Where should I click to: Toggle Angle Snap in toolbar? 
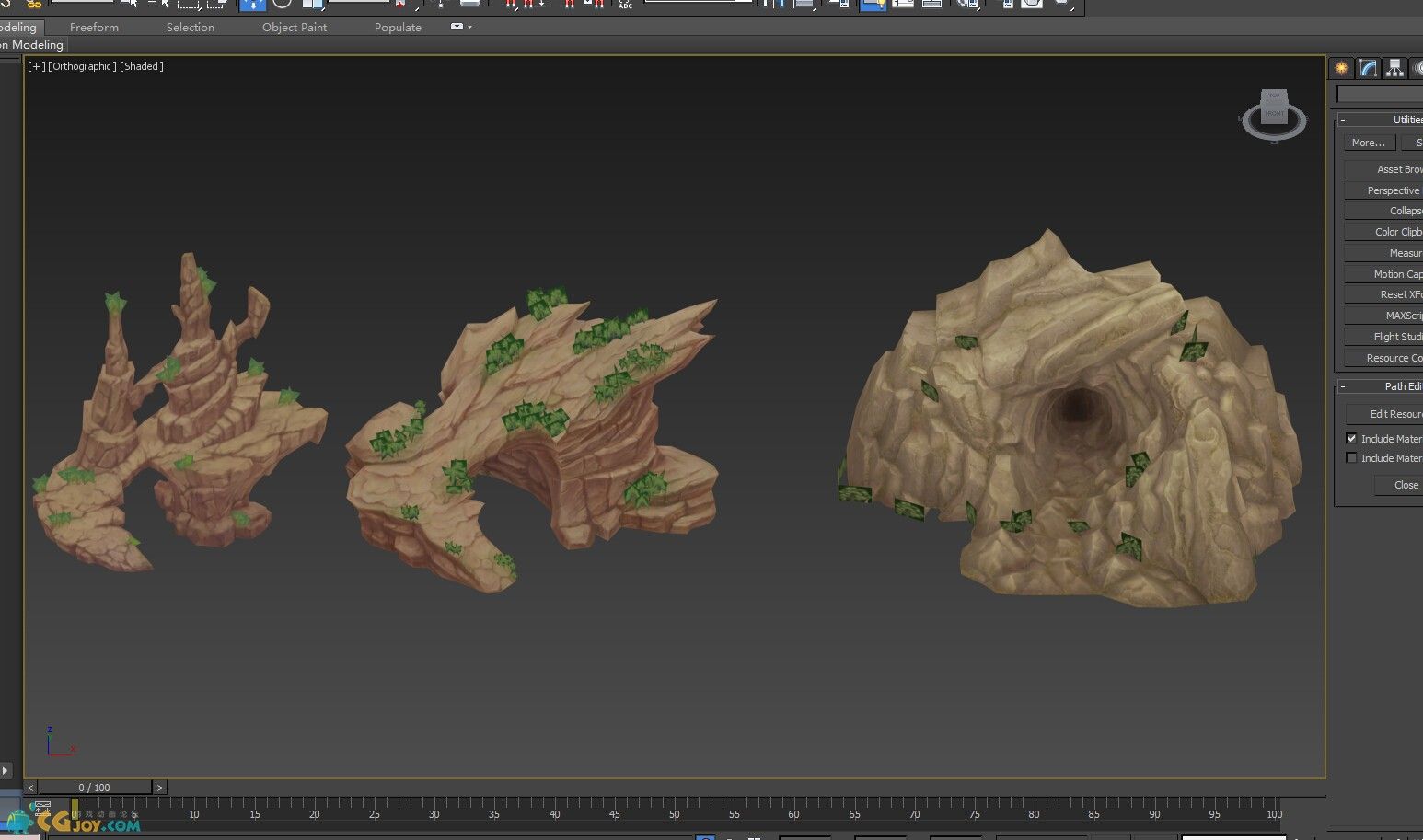tap(534, 5)
